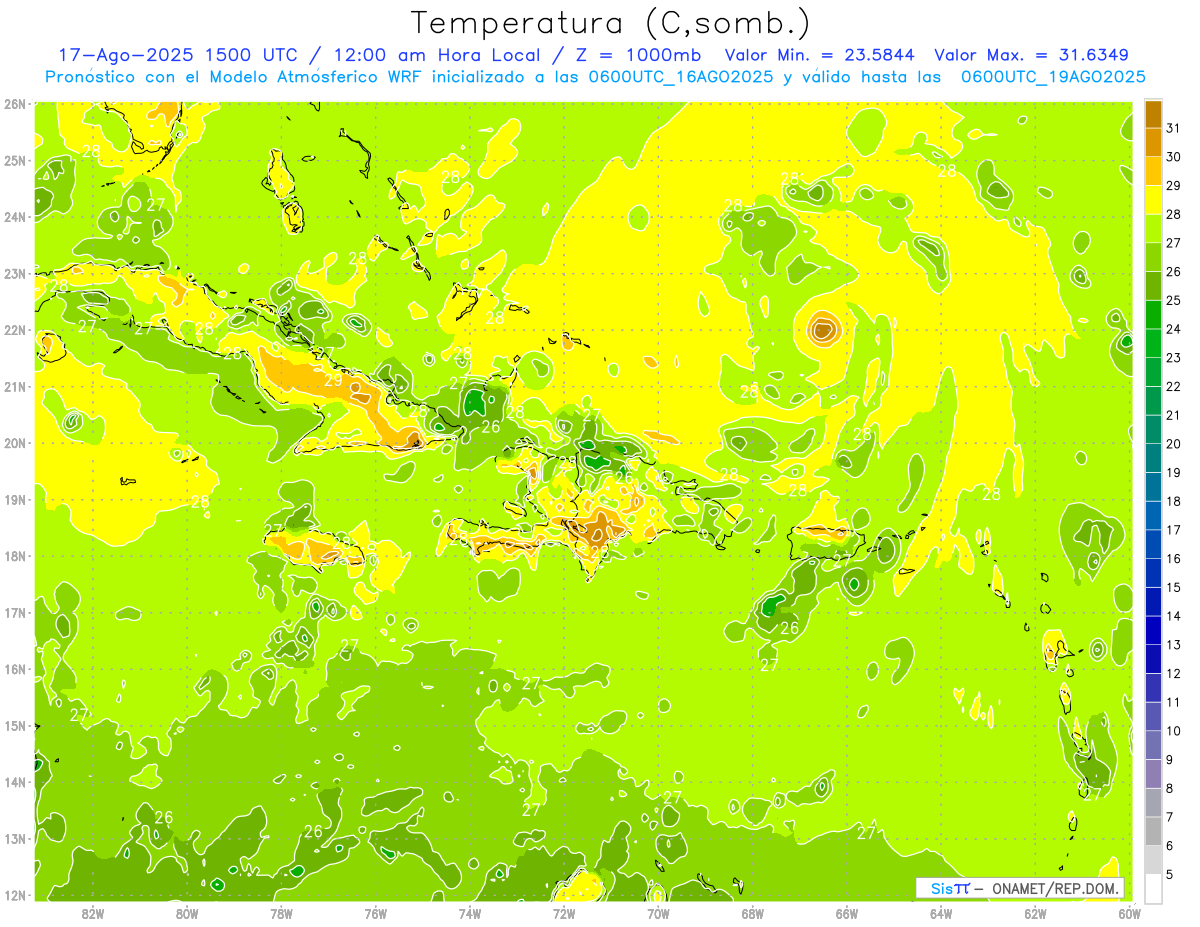
Task: Click the legend value "5"
Action: click(x=1171, y=874)
